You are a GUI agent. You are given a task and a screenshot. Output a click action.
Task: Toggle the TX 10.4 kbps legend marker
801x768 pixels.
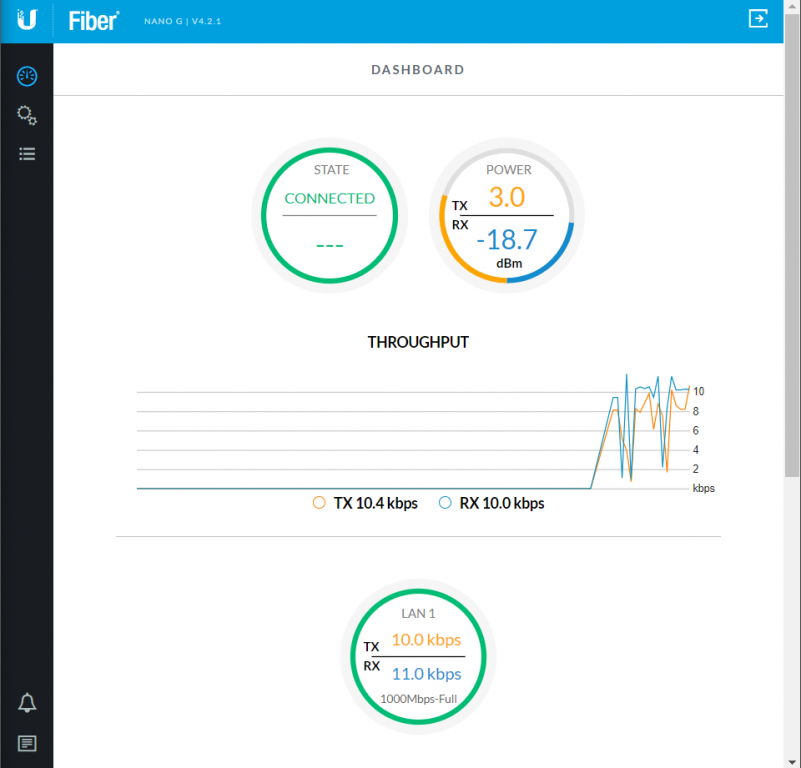click(319, 503)
